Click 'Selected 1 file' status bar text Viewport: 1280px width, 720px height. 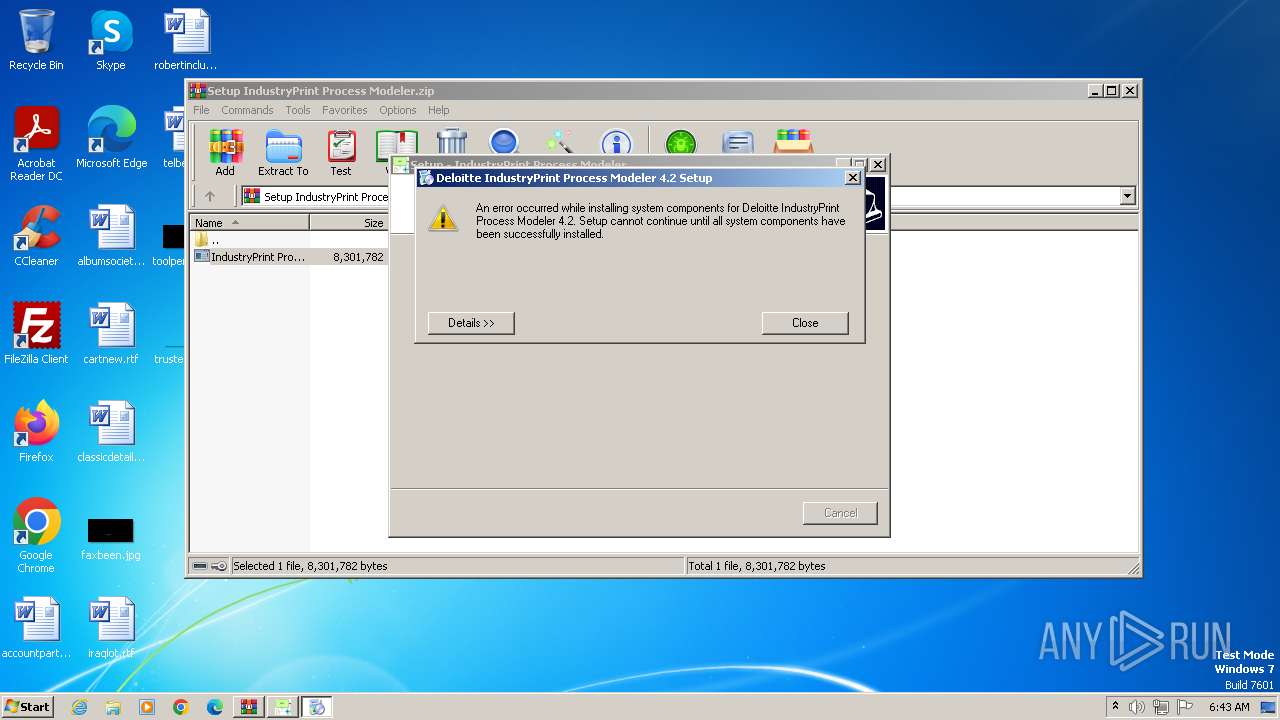coord(310,566)
